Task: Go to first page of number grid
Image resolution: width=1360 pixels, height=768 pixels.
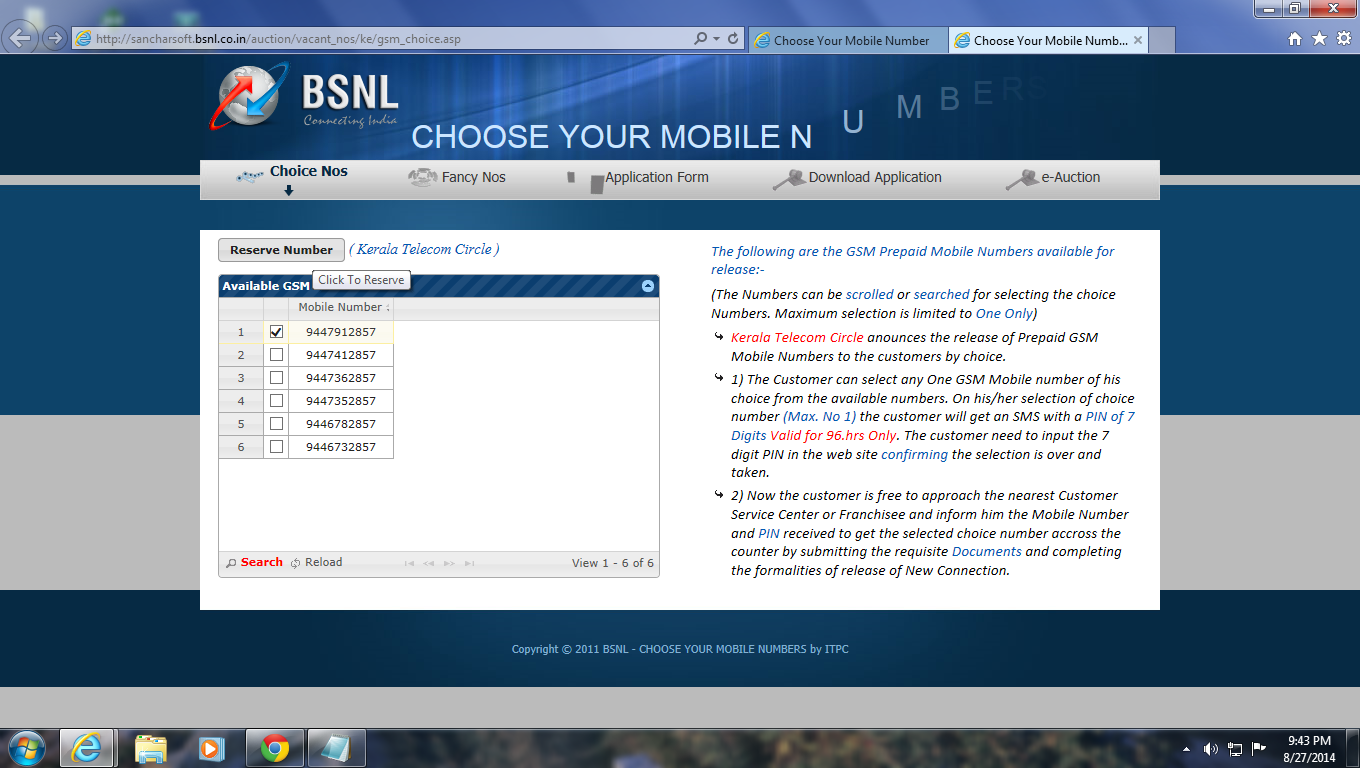Action: (x=409, y=563)
